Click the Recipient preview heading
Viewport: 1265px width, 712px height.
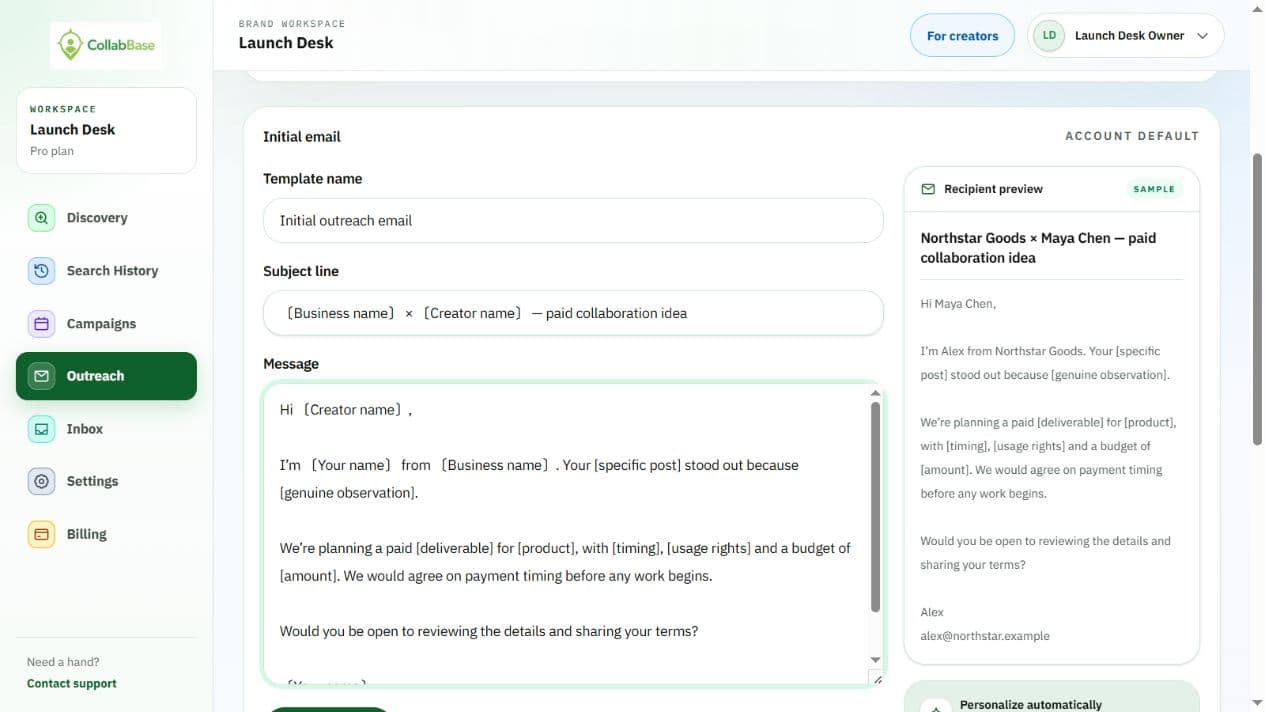click(x=993, y=189)
